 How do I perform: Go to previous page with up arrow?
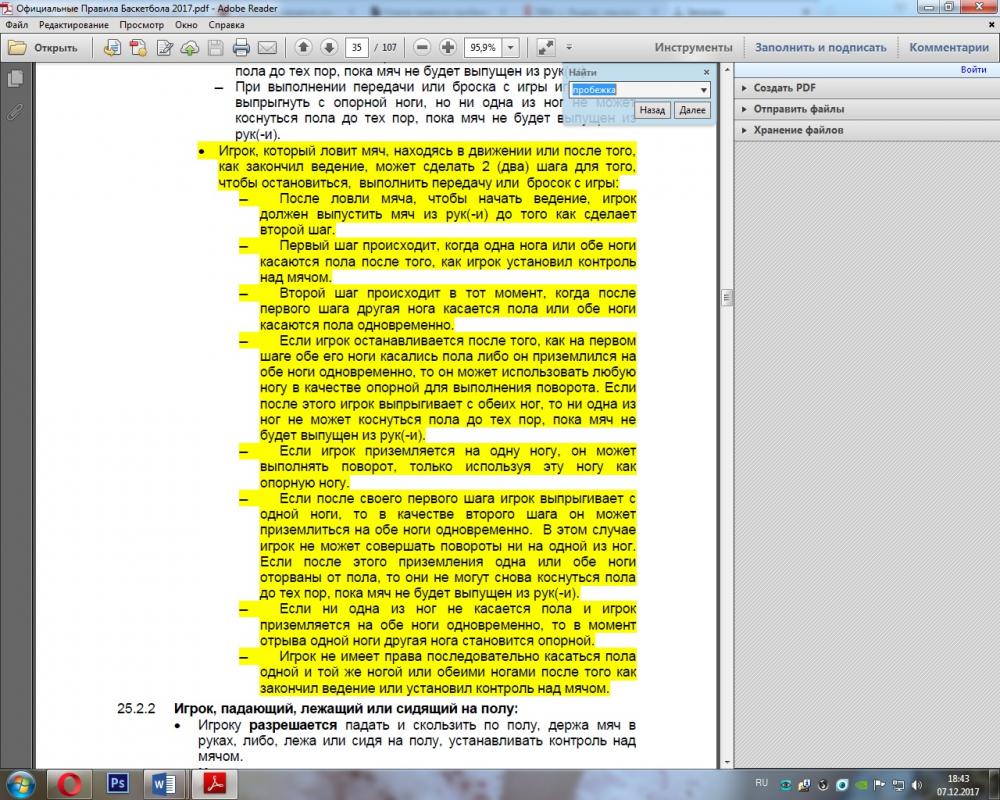coord(304,47)
